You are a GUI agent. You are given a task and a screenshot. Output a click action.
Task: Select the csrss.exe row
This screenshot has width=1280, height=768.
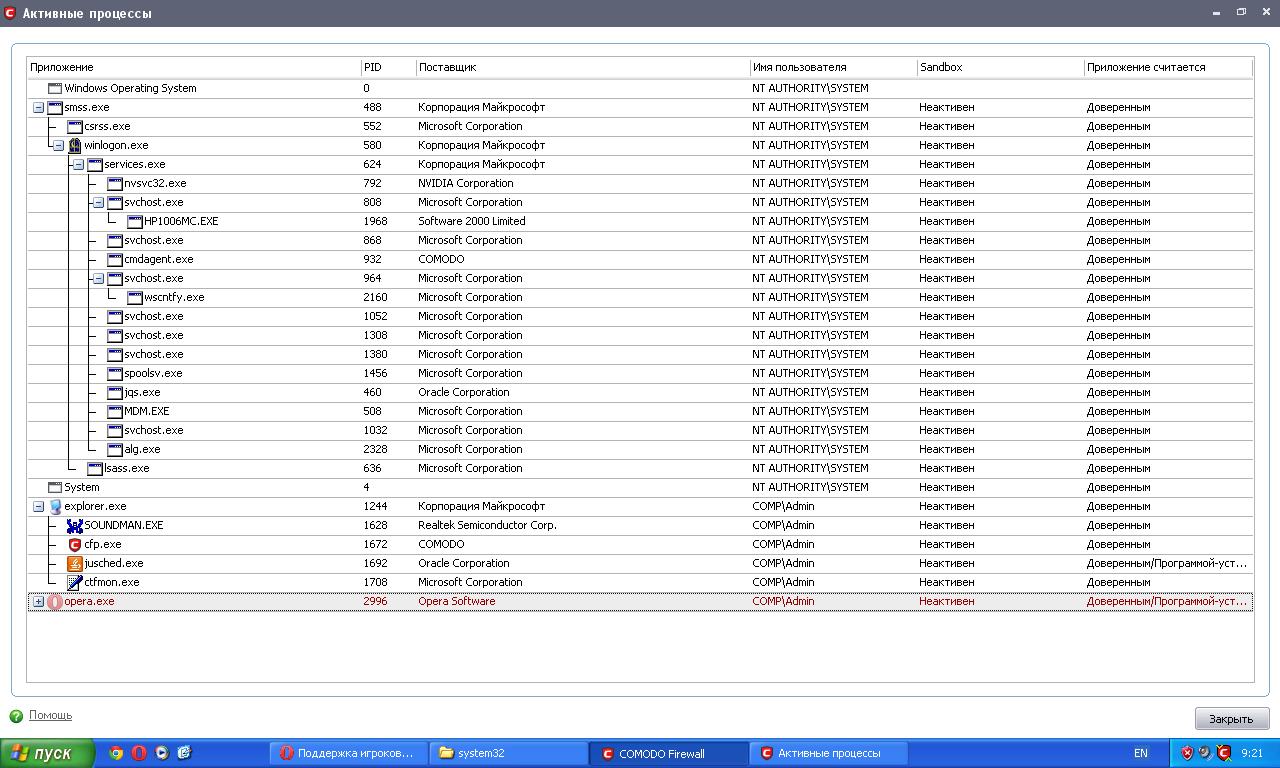coord(640,126)
